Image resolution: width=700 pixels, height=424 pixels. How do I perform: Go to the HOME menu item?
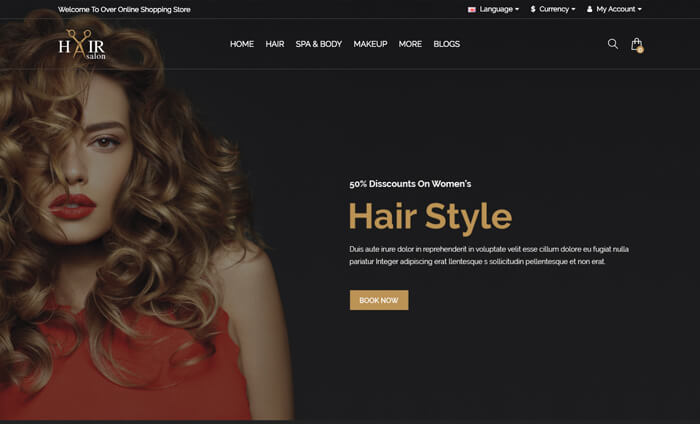242,44
